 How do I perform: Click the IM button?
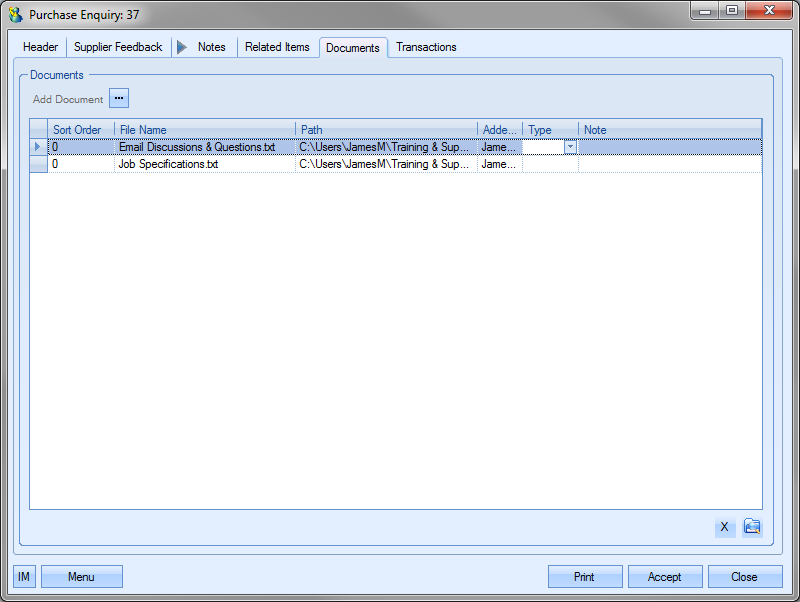pyautogui.click(x=24, y=576)
